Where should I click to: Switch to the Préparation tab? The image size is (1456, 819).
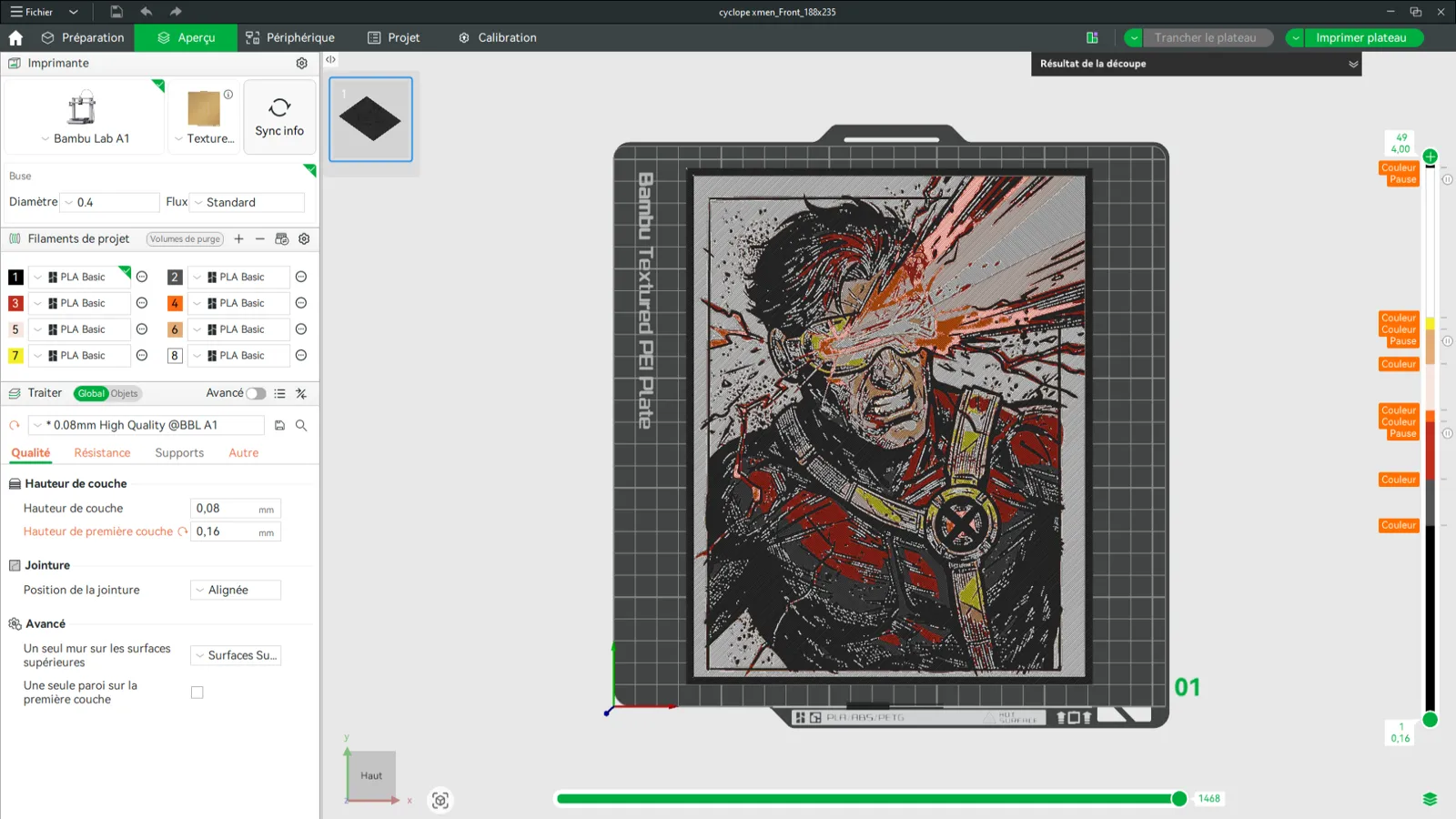(x=83, y=38)
